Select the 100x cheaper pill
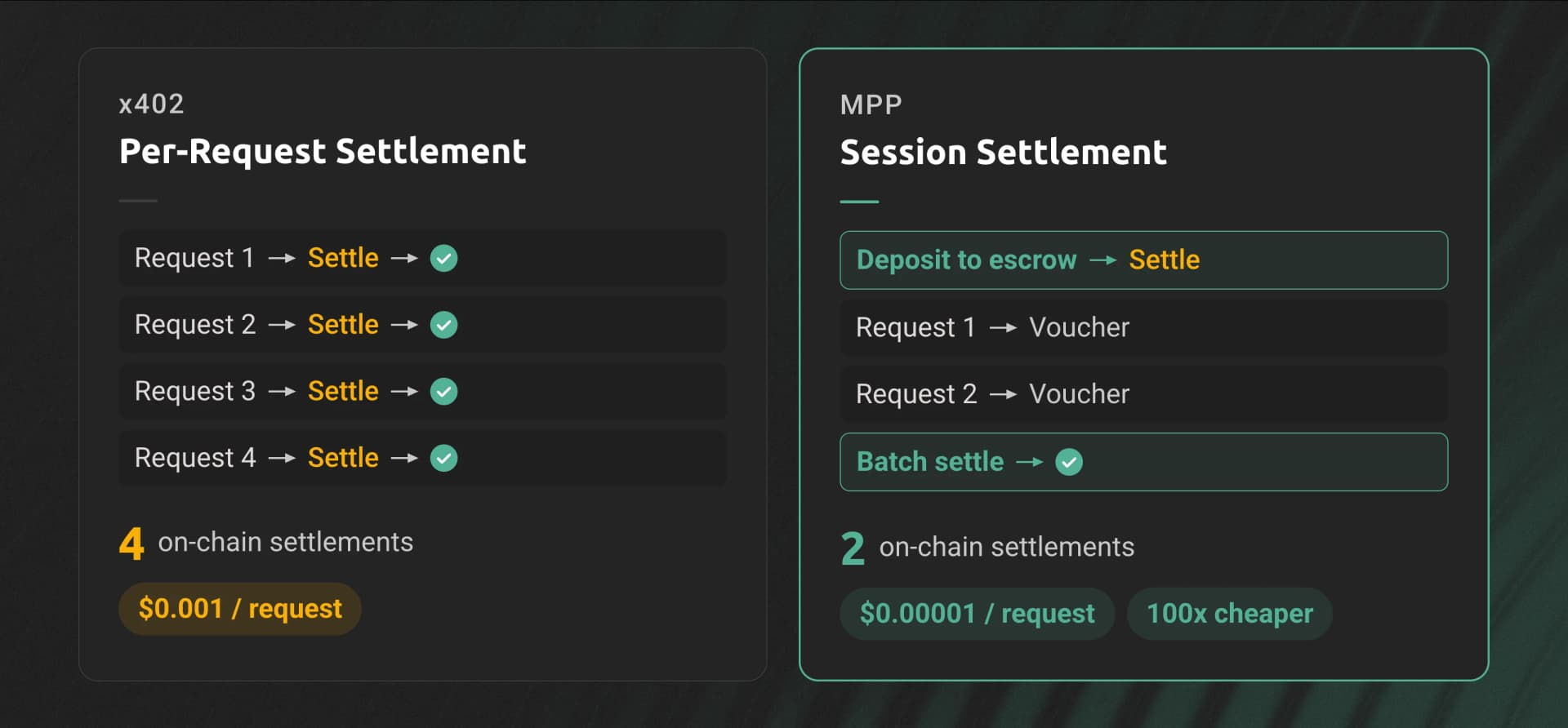 (1229, 614)
